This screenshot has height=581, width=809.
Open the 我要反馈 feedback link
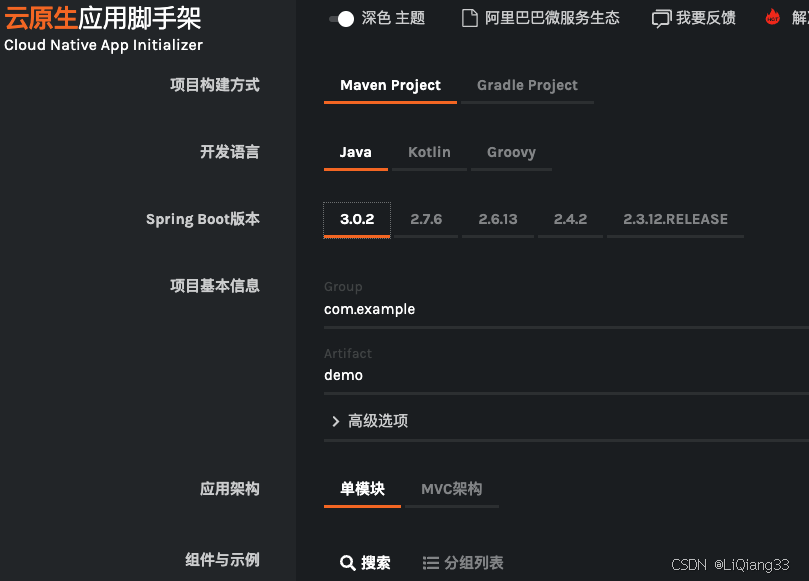click(x=693, y=18)
